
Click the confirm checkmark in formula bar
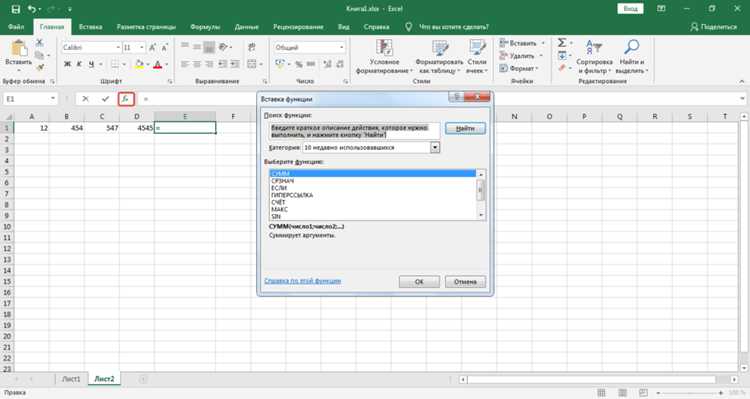(105, 99)
